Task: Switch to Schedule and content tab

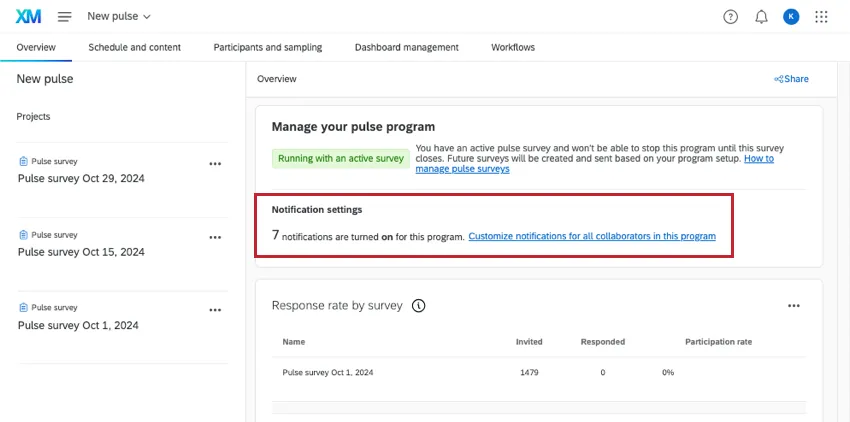Action: [x=134, y=47]
